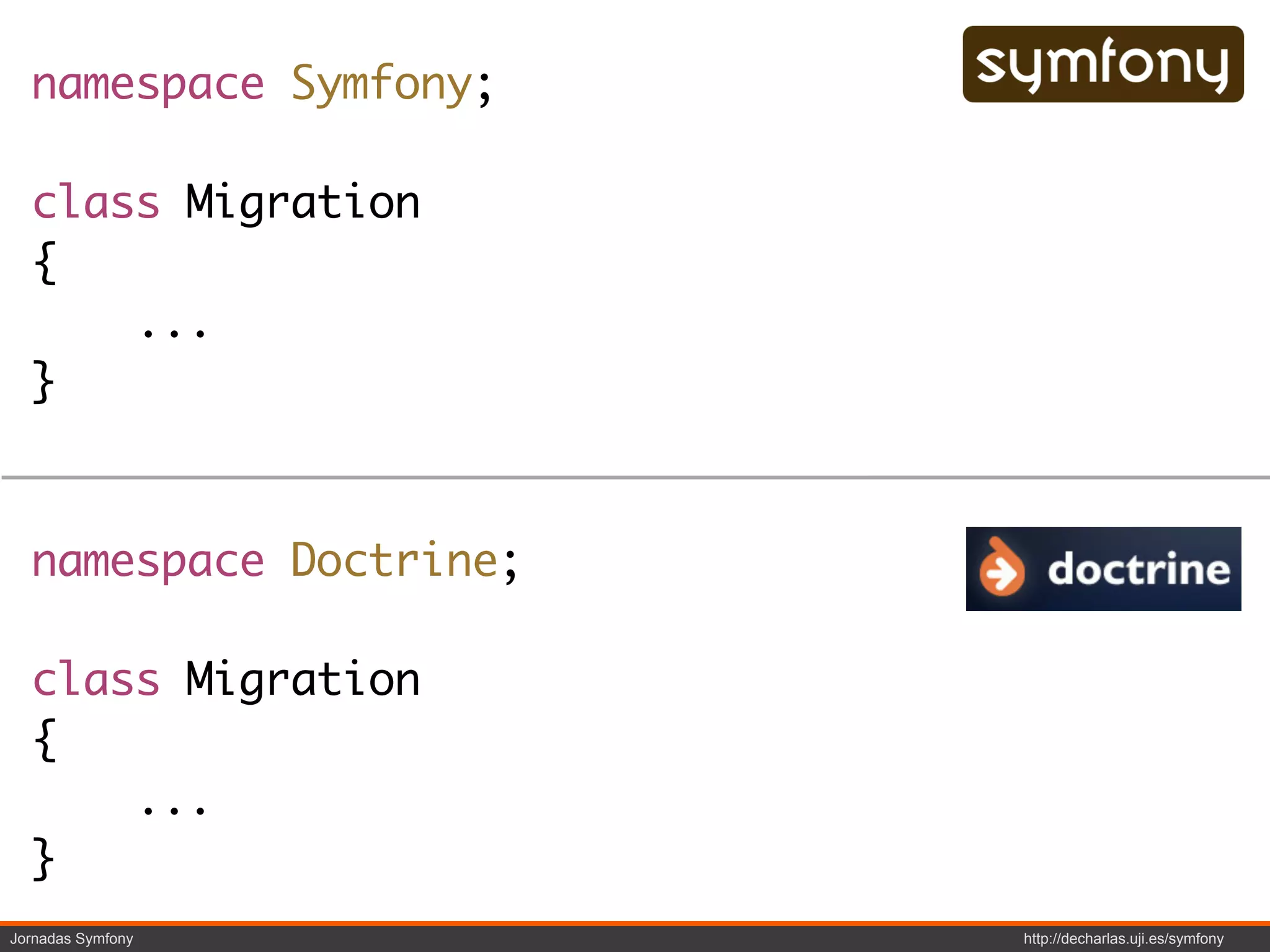Click opening brace of Symfony class
Viewport: 1270px width, 952px height.
pos(45,263)
